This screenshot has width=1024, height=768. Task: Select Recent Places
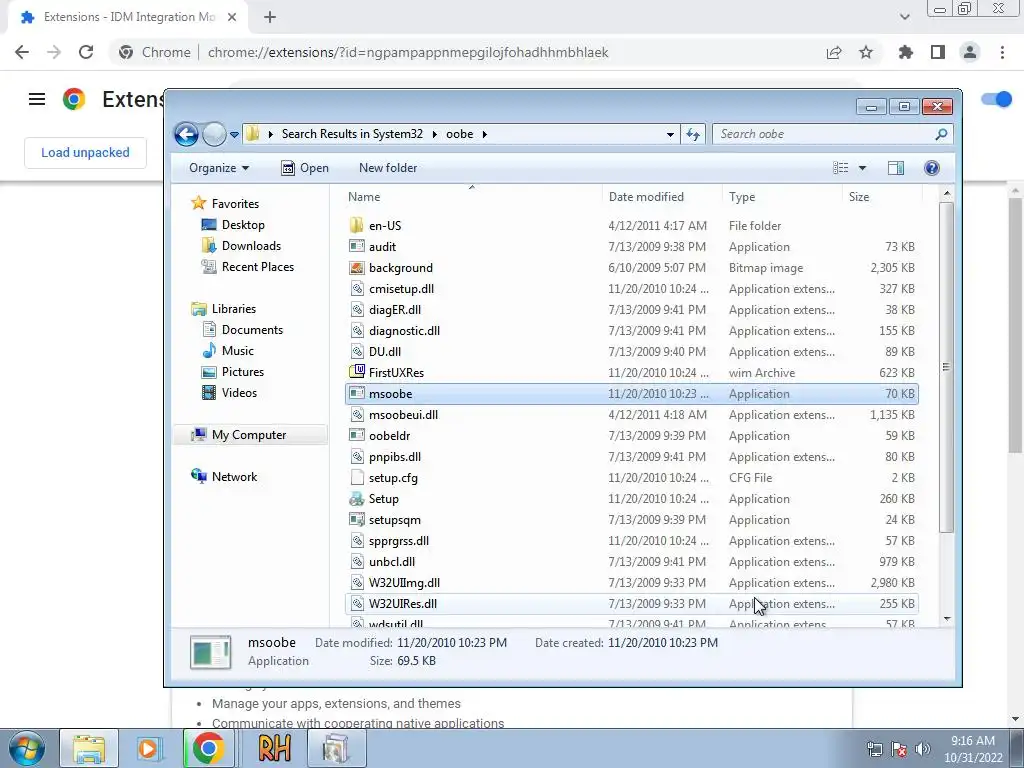pos(257,266)
